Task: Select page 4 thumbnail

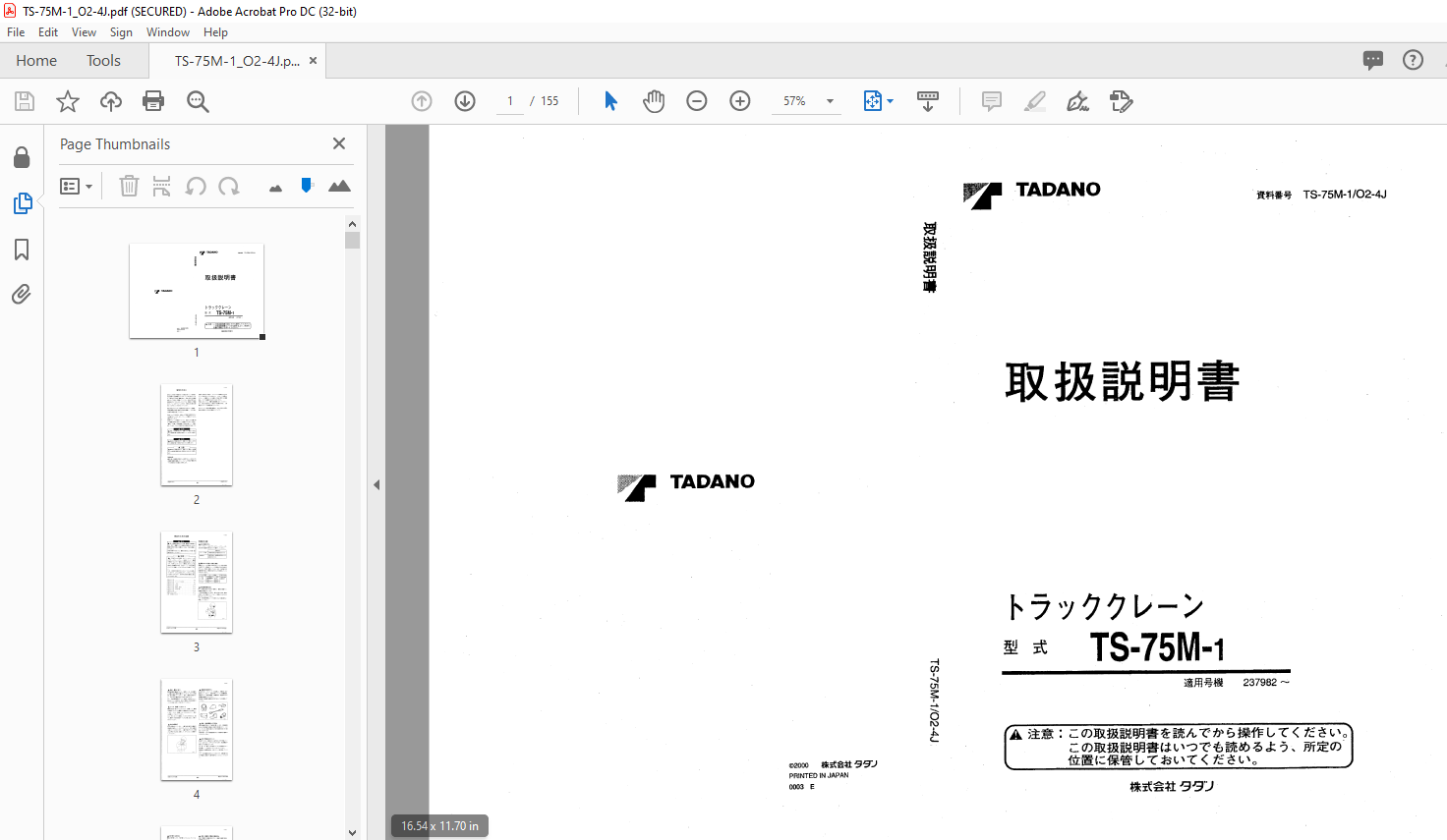Action: [197, 729]
